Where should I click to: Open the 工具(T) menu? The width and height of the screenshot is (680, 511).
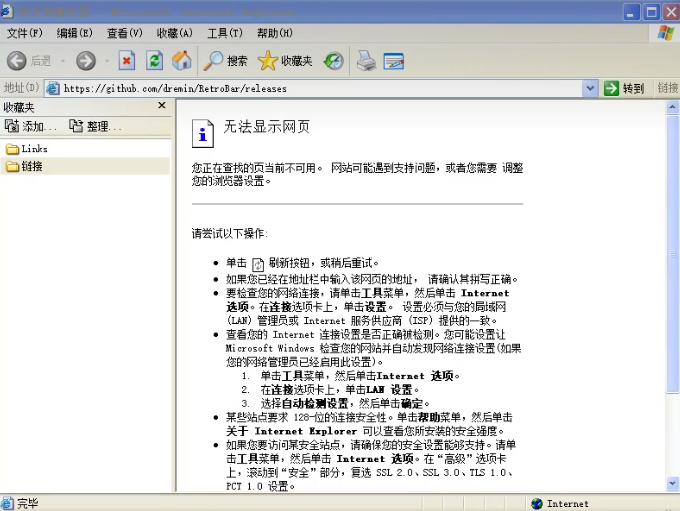[x=225, y=33]
